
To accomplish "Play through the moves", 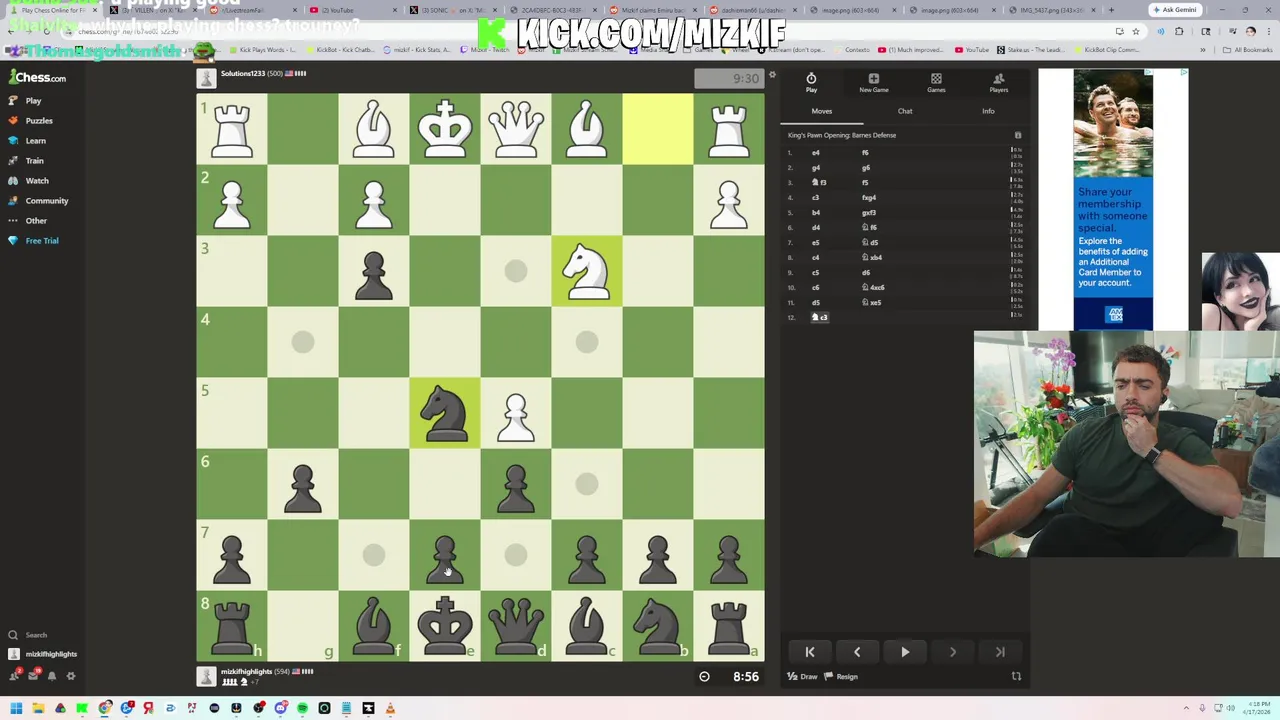I will point(905,652).
